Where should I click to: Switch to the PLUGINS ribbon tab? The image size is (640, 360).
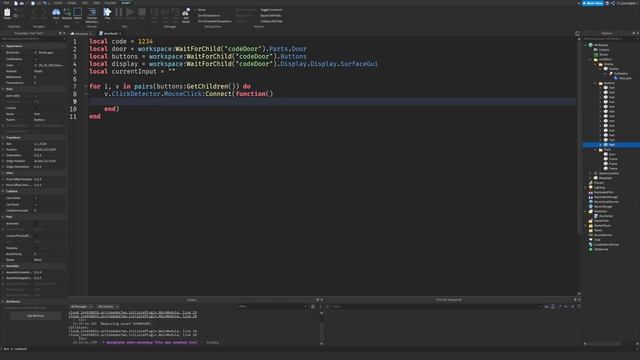pyautogui.click(x=111, y=3)
